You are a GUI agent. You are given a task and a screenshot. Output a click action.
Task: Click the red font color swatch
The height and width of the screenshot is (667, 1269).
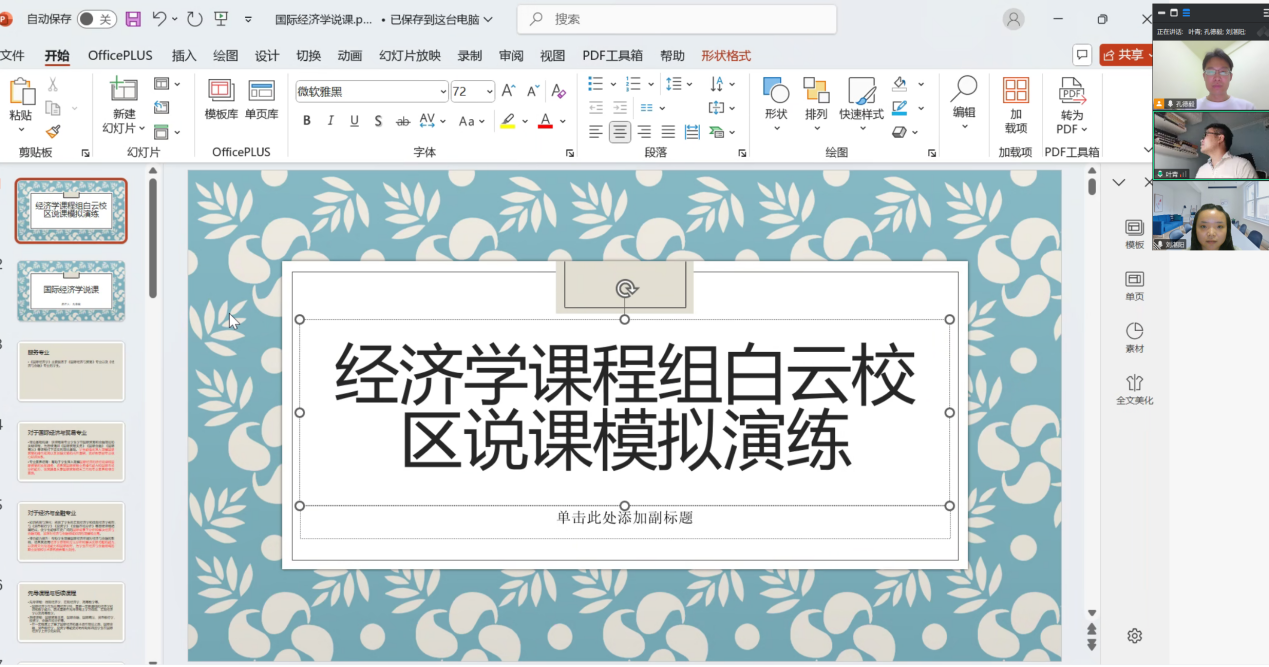545,121
